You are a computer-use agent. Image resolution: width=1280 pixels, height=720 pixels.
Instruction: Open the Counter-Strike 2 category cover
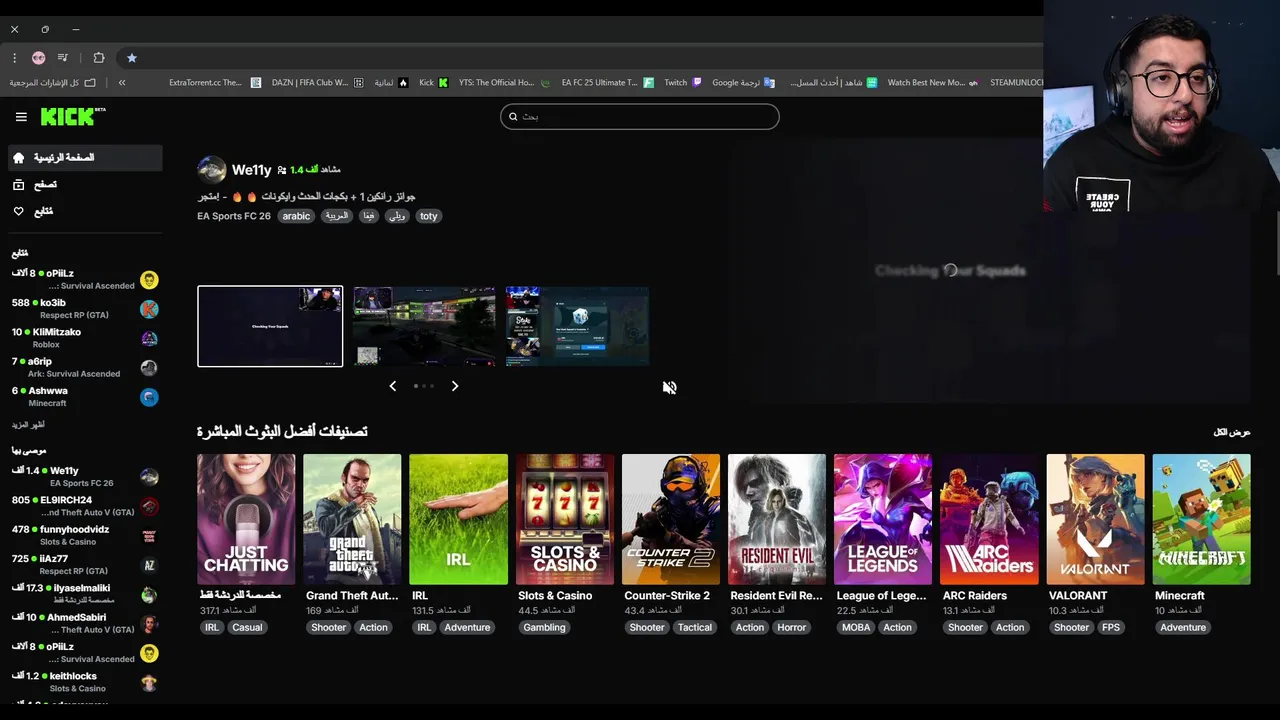[x=671, y=519]
